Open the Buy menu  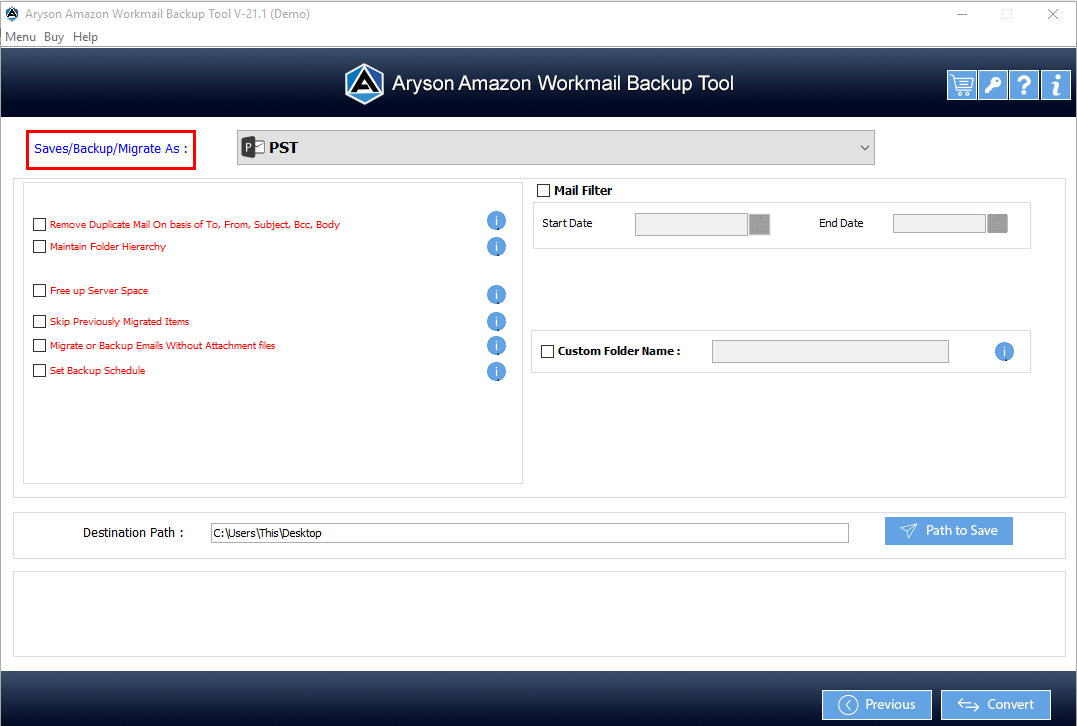(54, 37)
